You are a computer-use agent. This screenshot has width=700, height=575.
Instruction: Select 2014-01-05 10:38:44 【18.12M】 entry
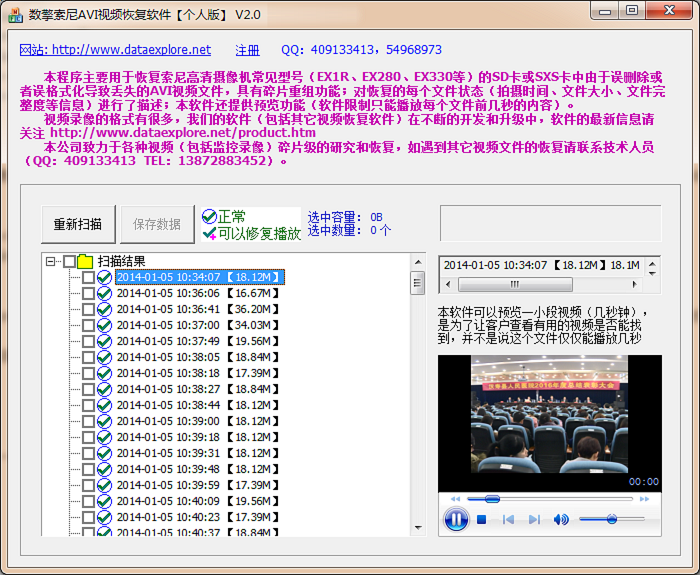pos(198,405)
